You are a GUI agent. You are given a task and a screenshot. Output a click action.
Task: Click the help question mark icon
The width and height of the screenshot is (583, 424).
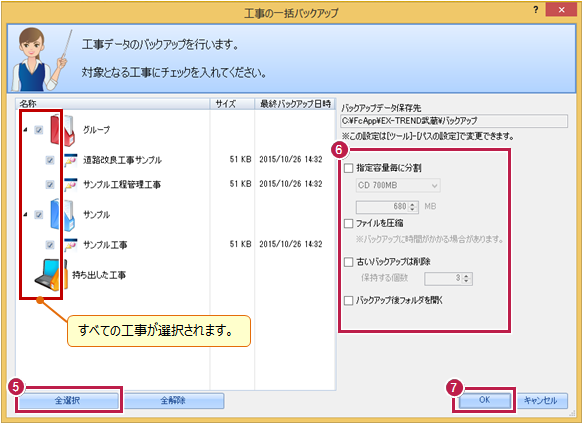point(535,10)
